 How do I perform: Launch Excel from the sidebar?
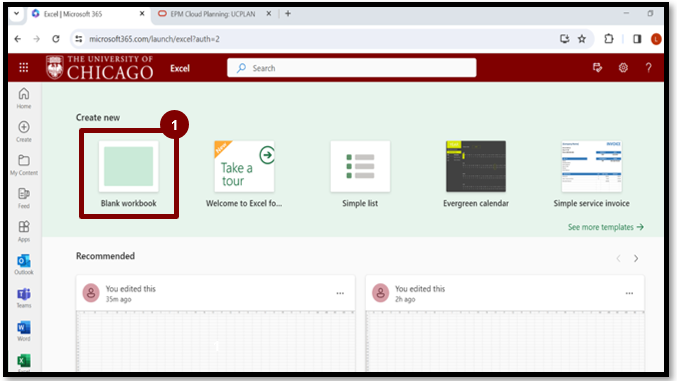pyautogui.click(x=24, y=362)
